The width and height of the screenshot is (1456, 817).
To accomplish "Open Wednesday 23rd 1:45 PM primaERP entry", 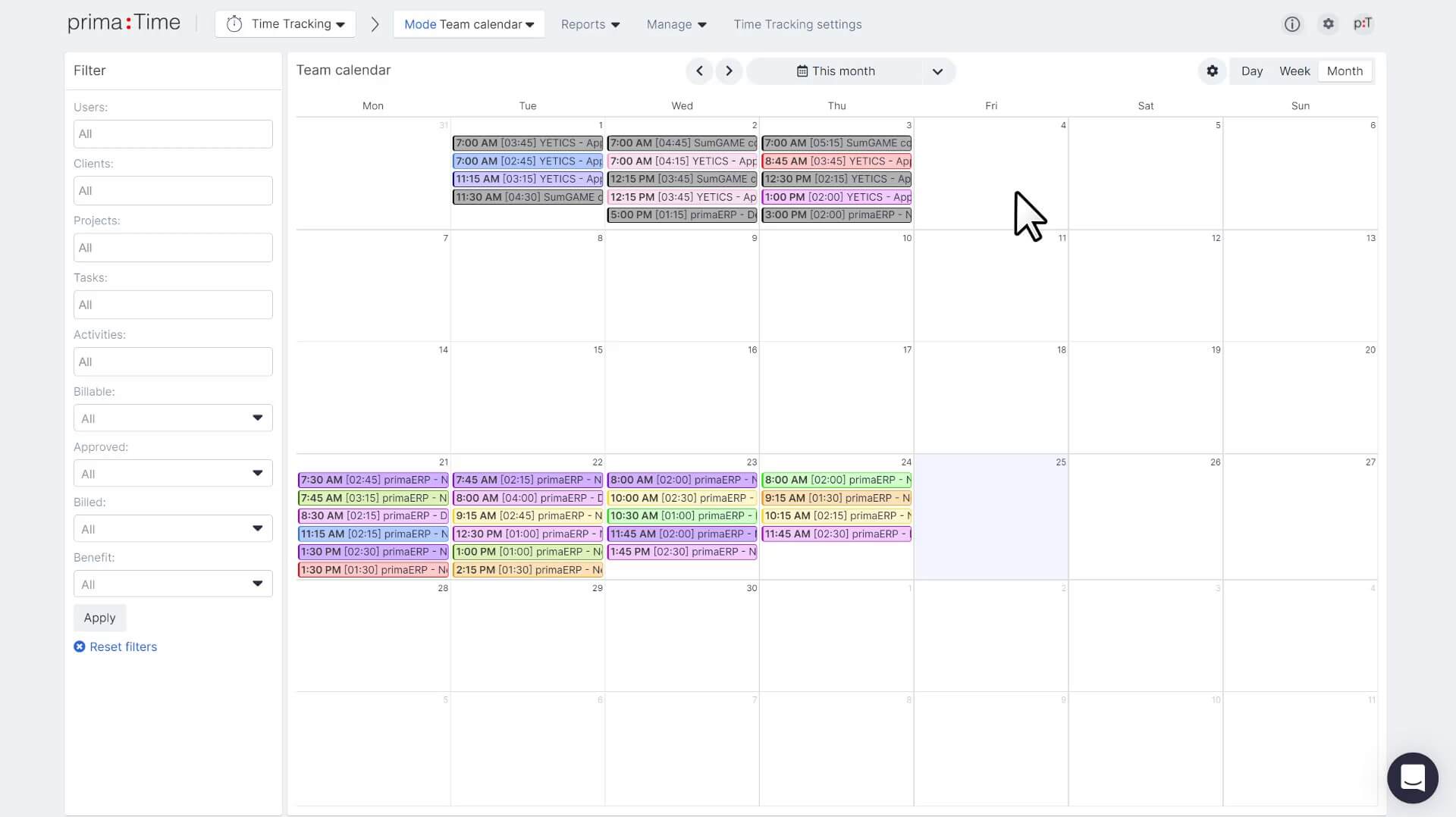I will tap(682, 552).
